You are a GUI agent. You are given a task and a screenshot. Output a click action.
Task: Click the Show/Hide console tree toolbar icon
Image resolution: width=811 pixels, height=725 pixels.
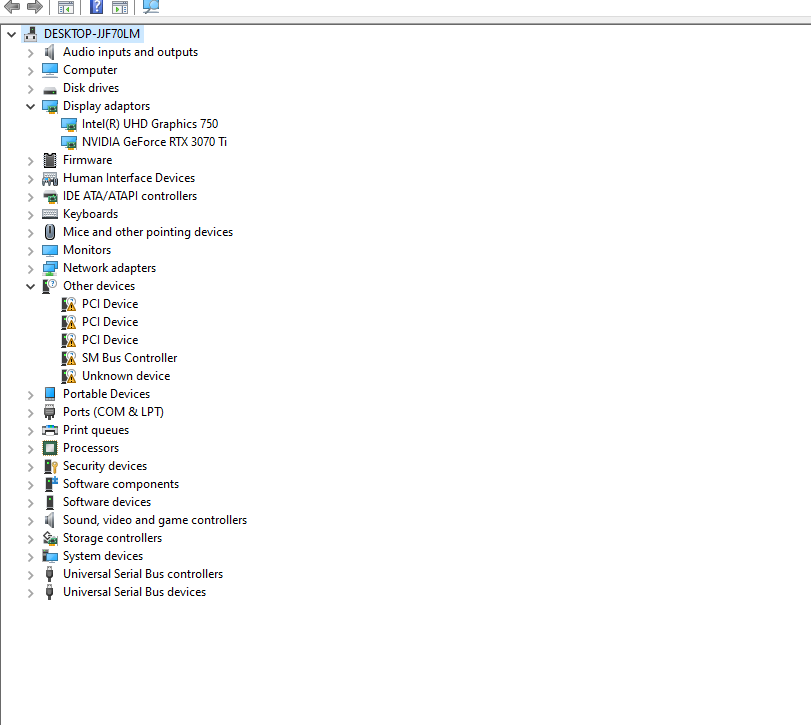[66, 7]
